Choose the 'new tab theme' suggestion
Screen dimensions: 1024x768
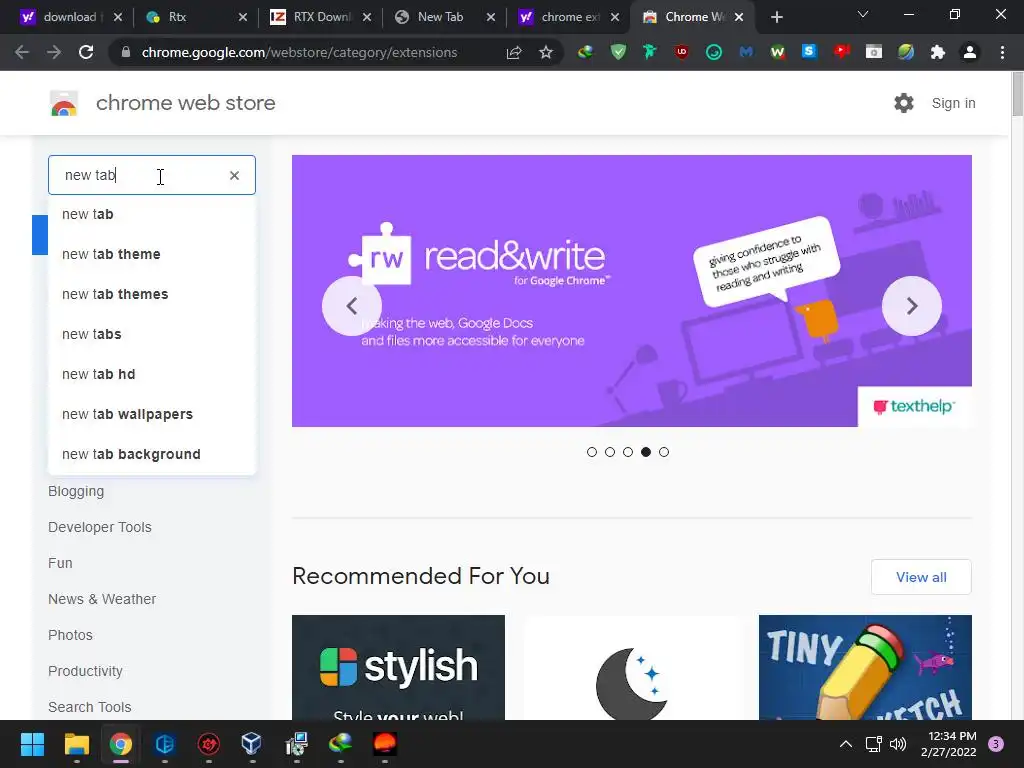(x=152, y=254)
